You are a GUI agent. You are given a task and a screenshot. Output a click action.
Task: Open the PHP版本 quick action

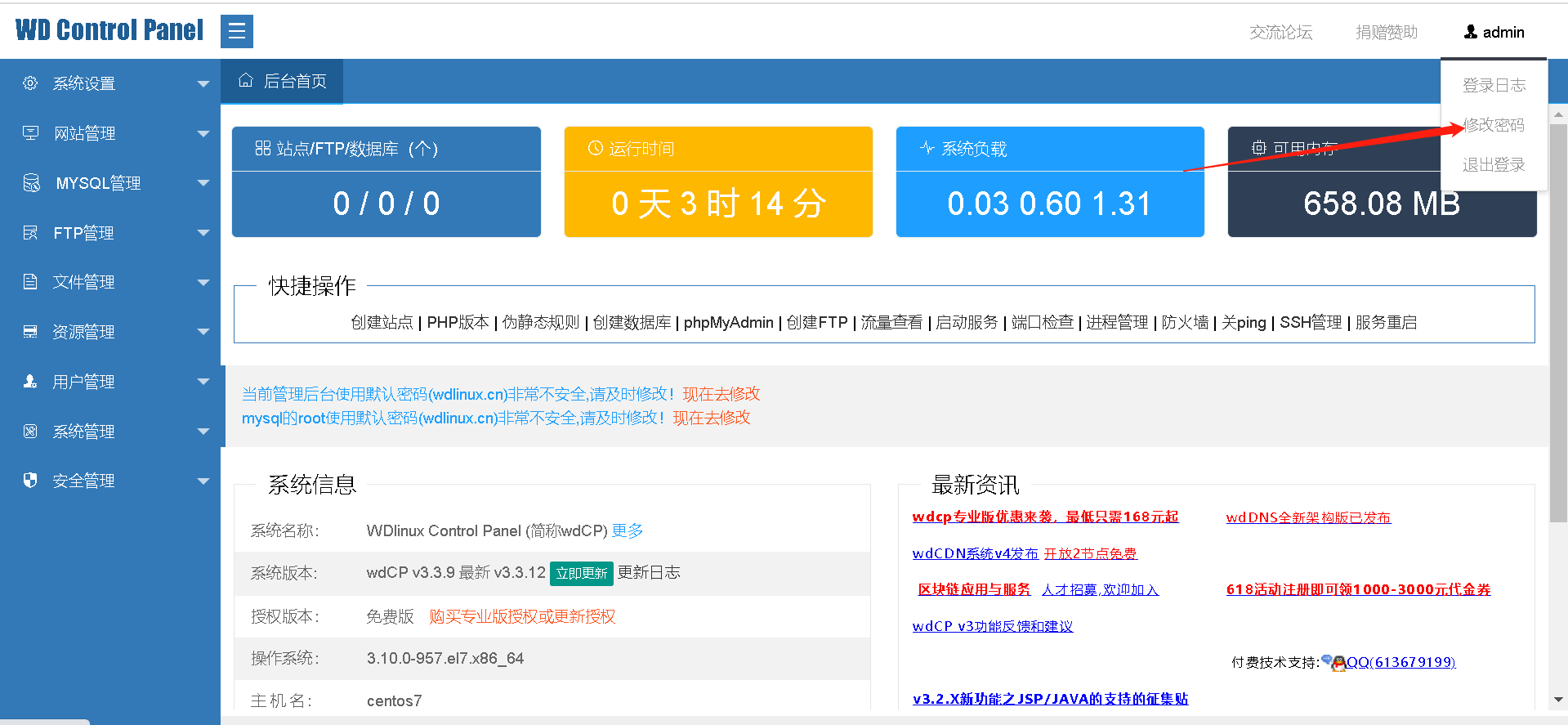(x=458, y=322)
